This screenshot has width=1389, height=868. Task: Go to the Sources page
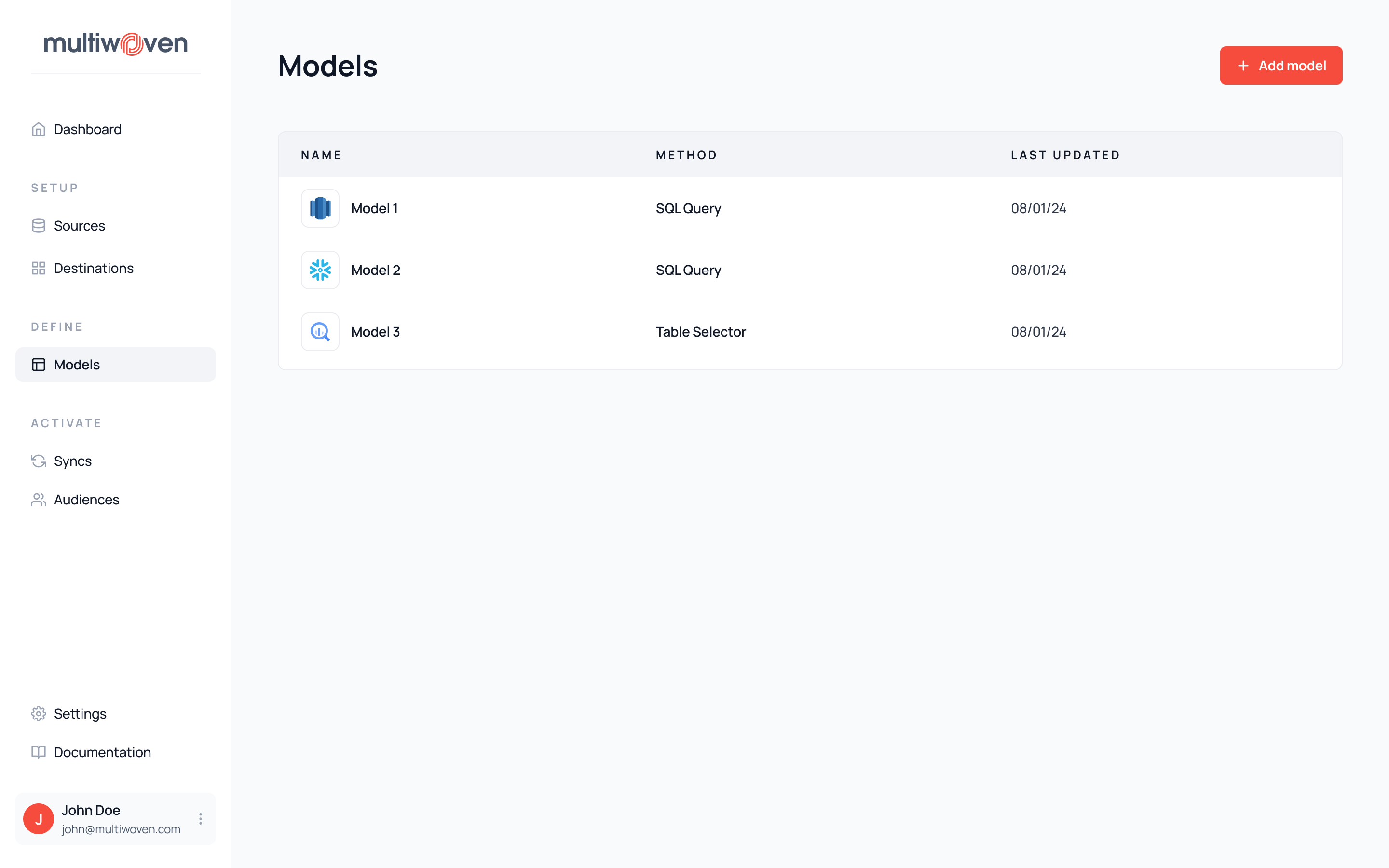coord(79,226)
